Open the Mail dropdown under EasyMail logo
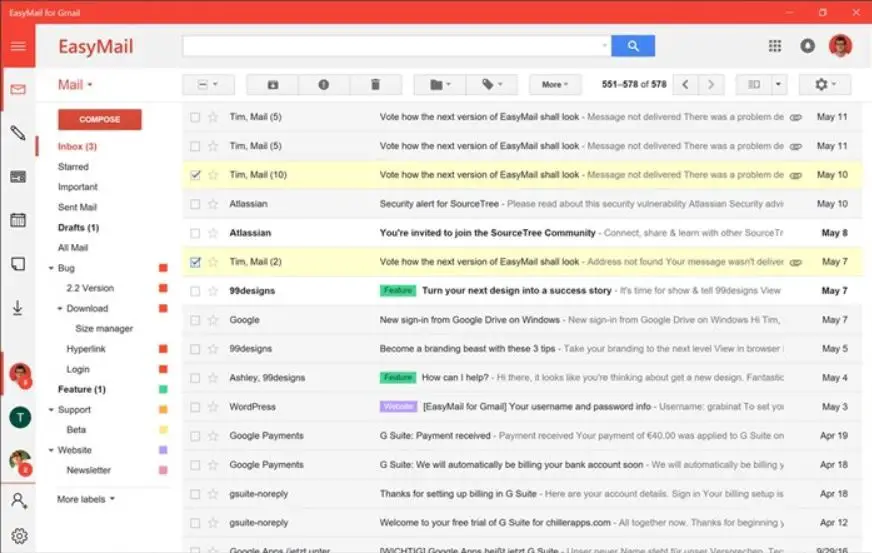Viewport: 872px width, 553px height. coord(75,85)
